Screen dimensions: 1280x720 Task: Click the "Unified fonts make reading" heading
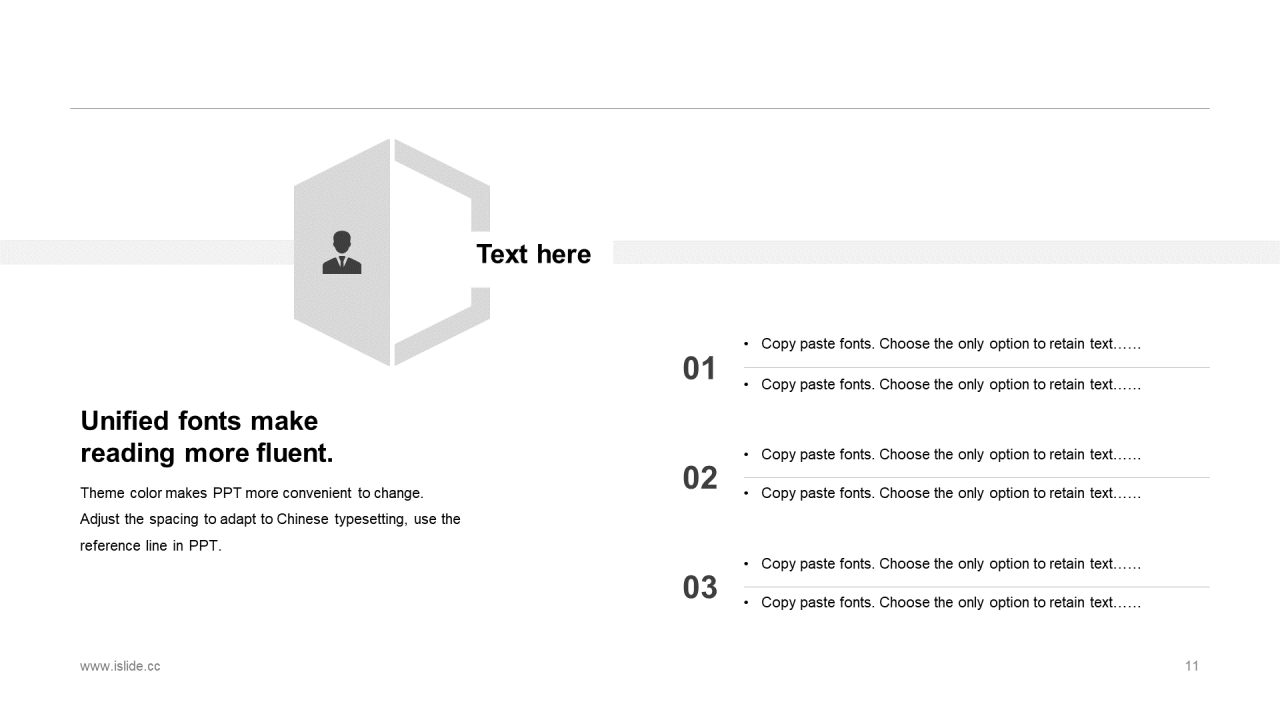(206, 436)
